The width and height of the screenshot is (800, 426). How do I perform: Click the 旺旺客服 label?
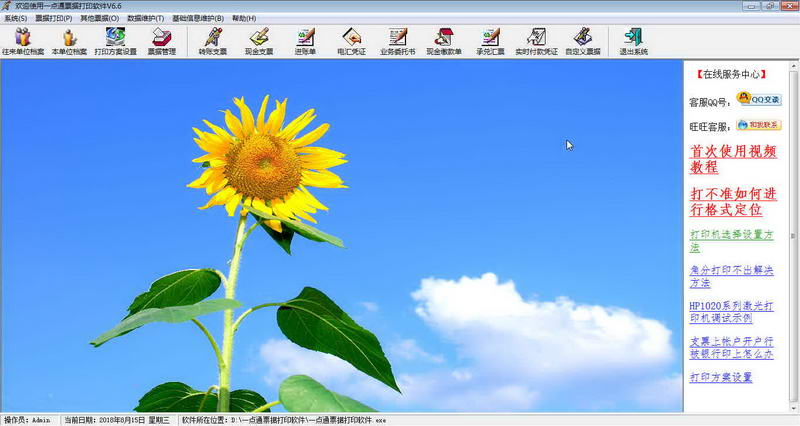709,127
